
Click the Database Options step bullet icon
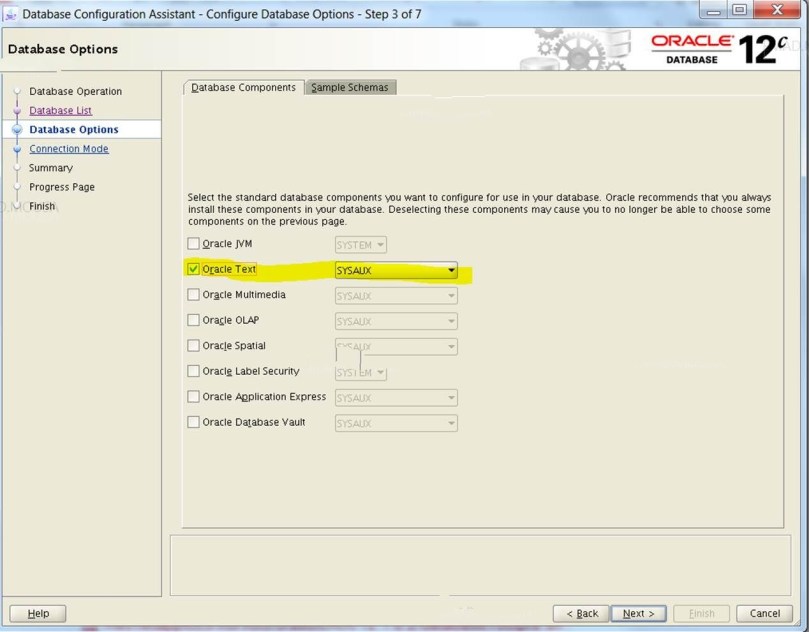point(17,130)
